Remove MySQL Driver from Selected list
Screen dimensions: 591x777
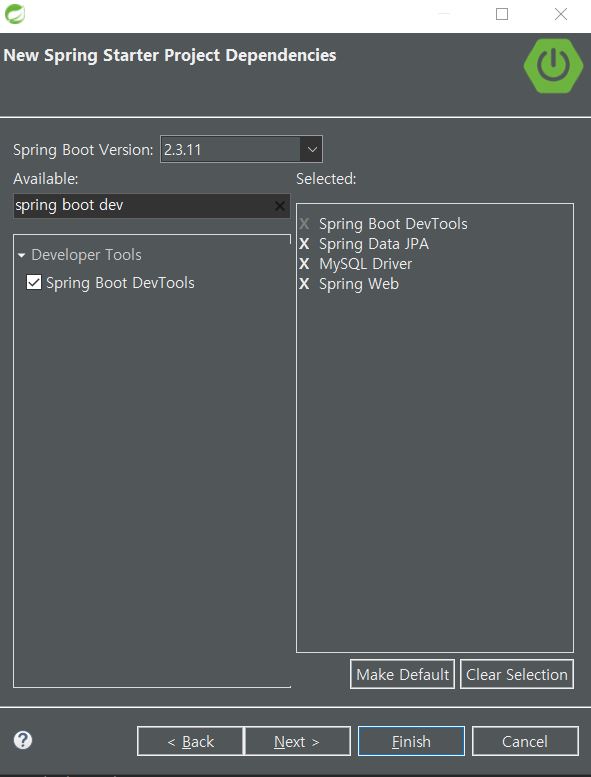click(304, 264)
